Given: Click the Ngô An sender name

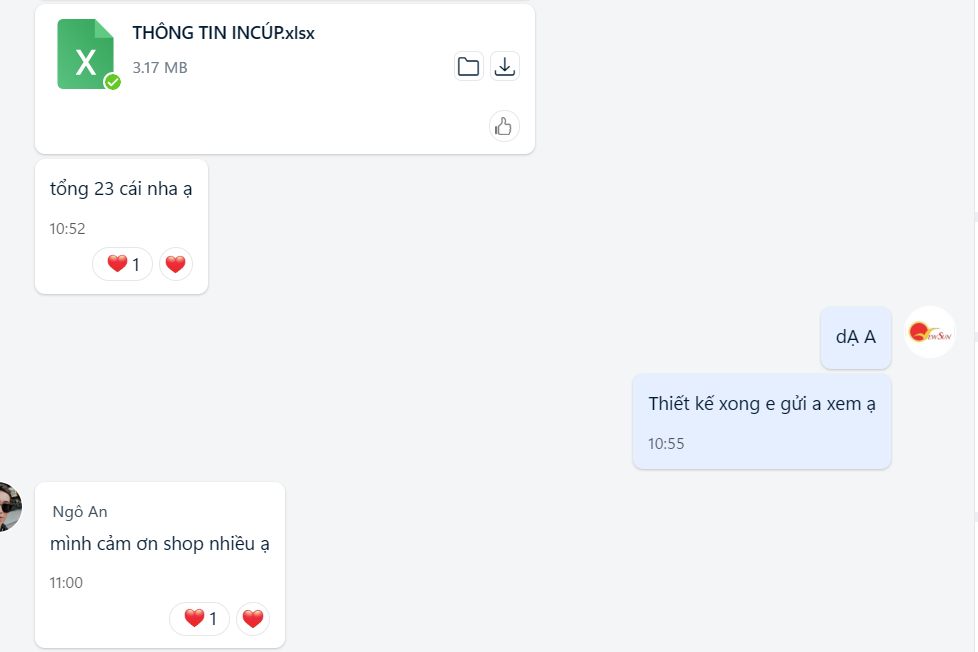Looking at the screenshot, I should [x=80, y=512].
